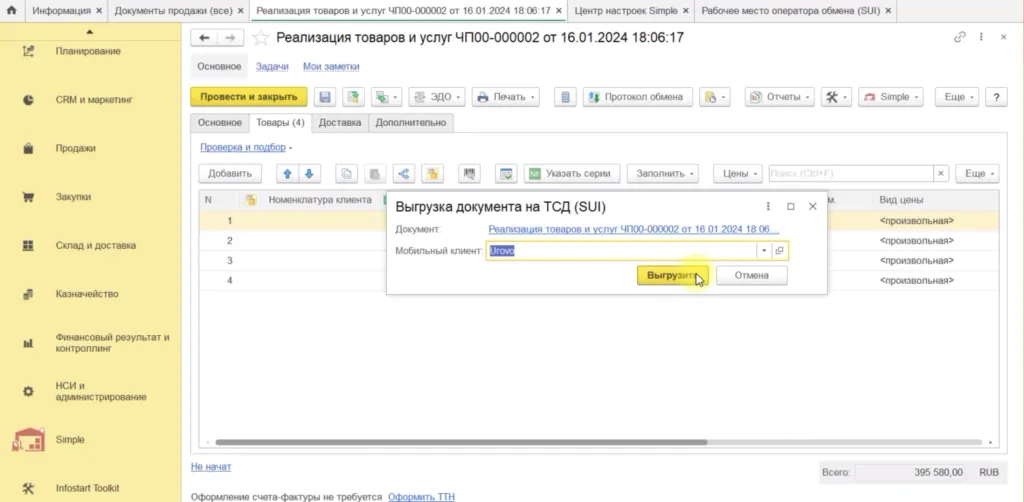This screenshot has height=502, width=1024.
Task: Click the goods table icon with green check
Action: [506, 174]
